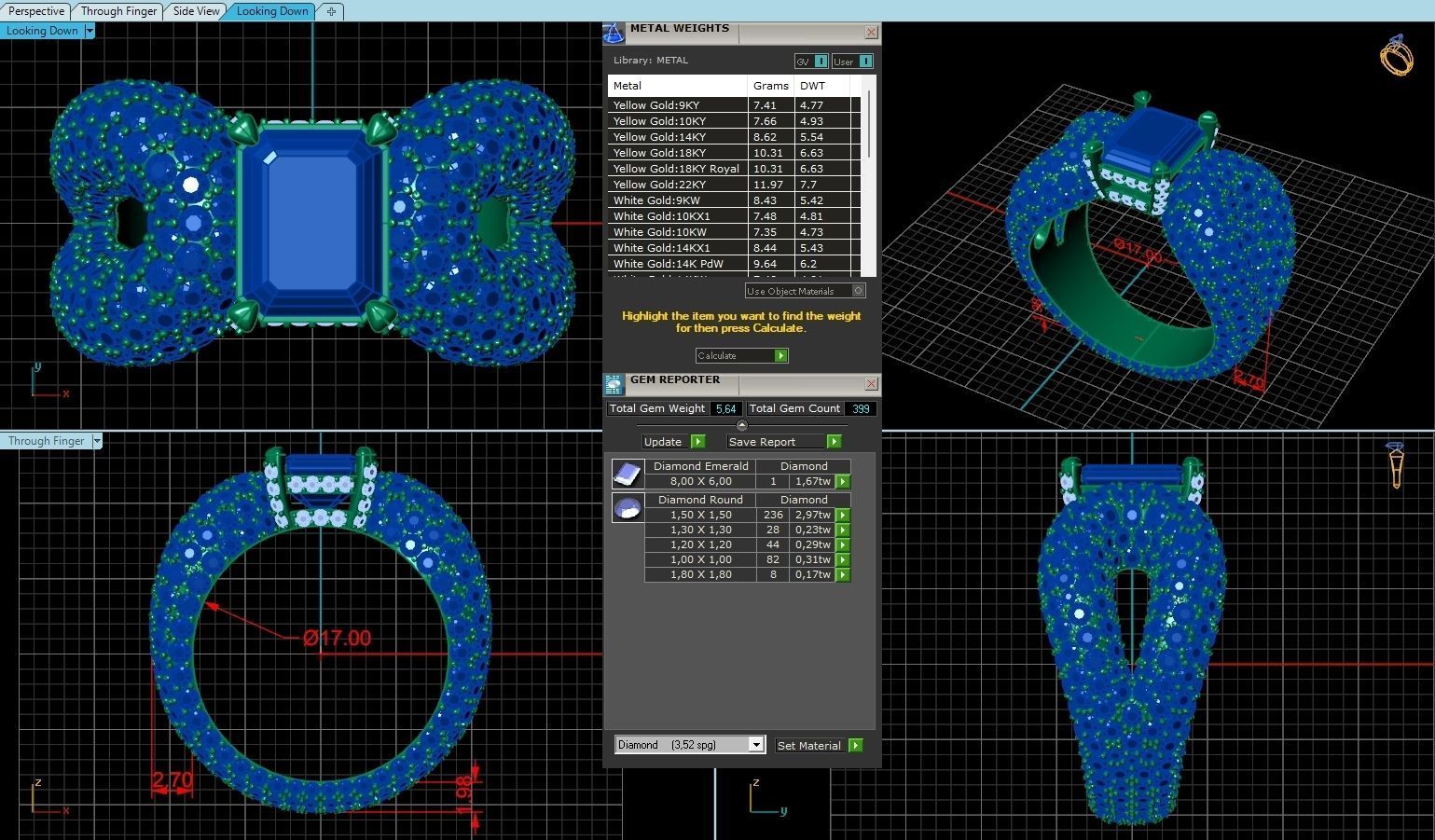1435x840 pixels.
Task: Toggle the GV library switch
Action: click(x=811, y=62)
